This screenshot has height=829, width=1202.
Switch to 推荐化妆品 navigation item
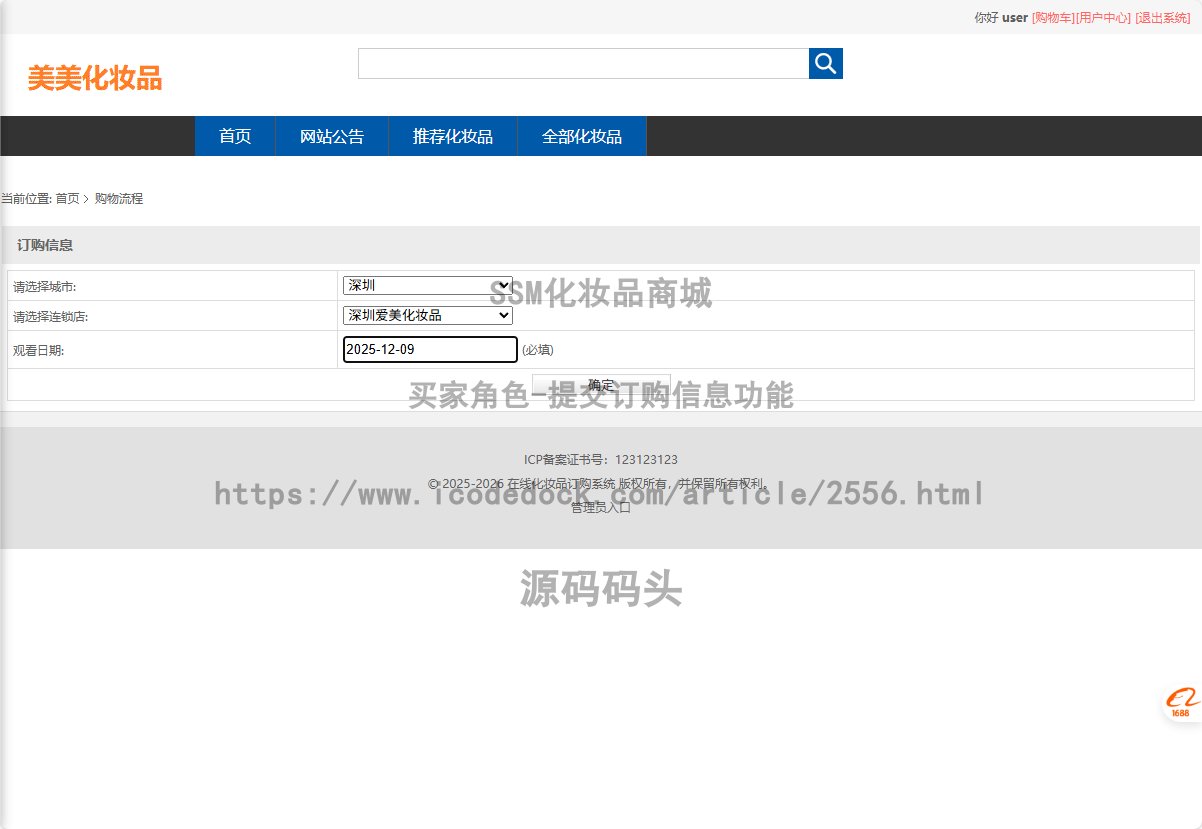pyautogui.click(x=453, y=137)
